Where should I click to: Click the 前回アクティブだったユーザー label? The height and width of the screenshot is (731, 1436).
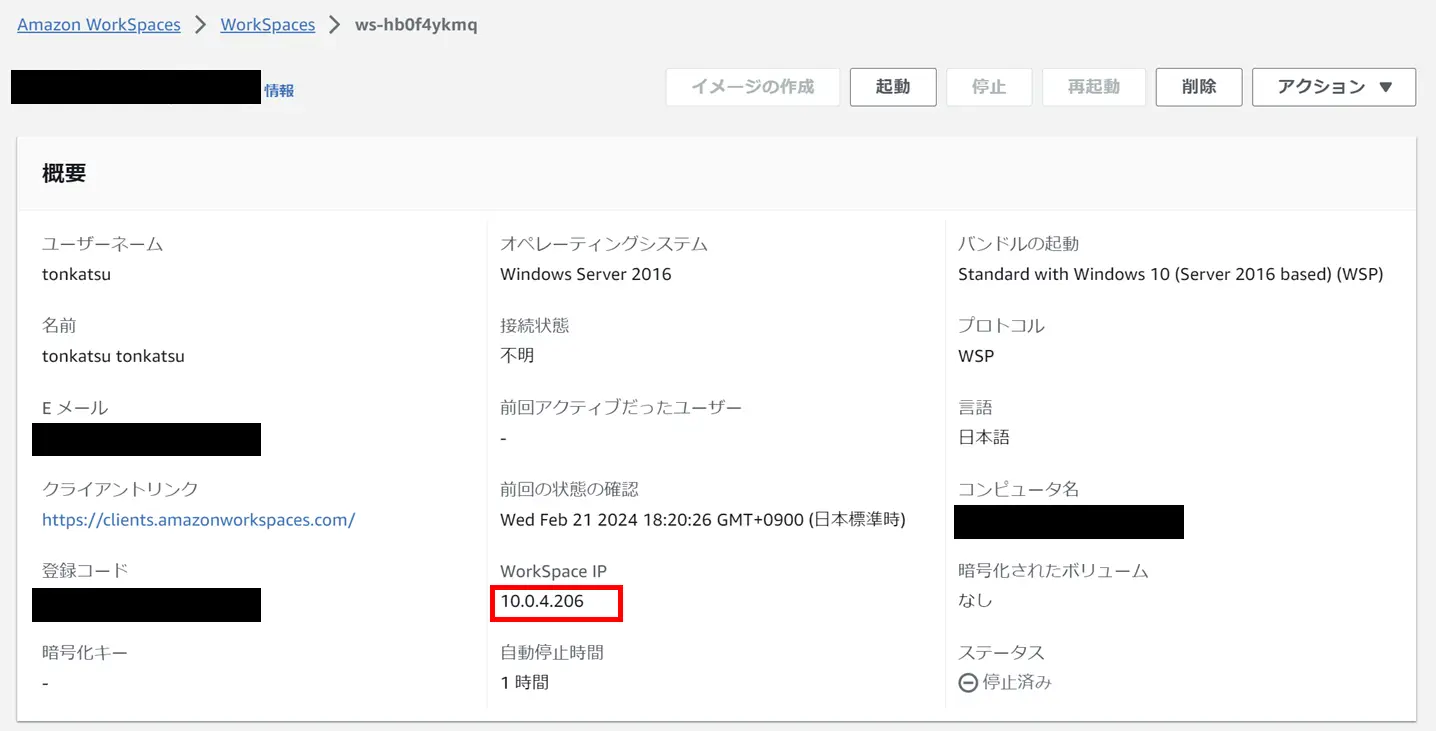pos(621,407)
